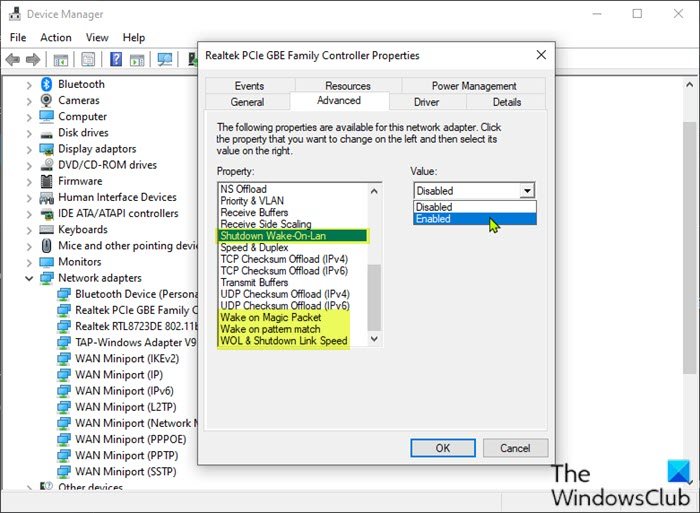Click the Back arrow in Device Manager toolbar
Viewport: 700px width, 513px height.
(x=13, y=59)
